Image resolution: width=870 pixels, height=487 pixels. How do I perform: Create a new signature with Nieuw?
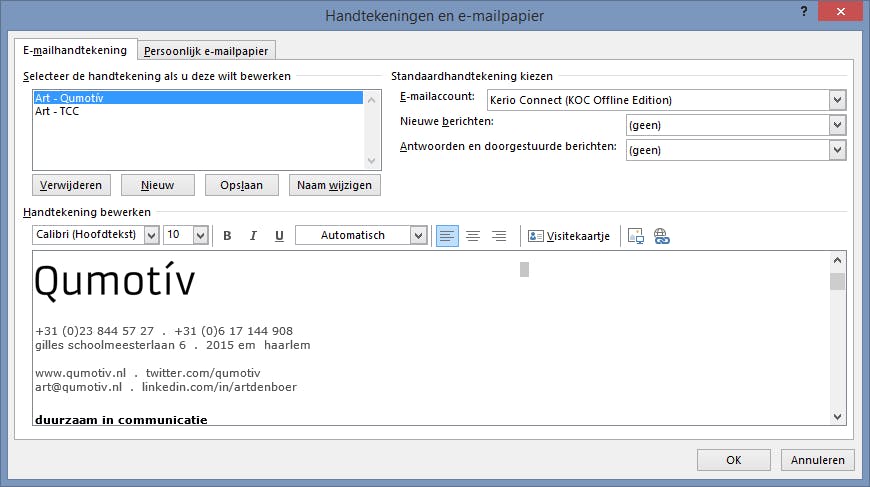[158, 185]
